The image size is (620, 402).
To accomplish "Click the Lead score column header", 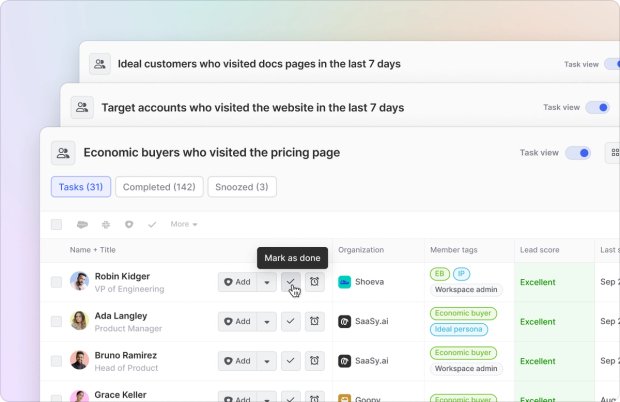I will (539, 250).
